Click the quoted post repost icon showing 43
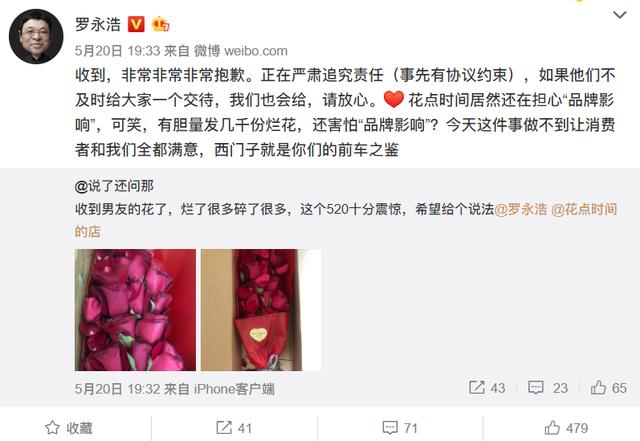Image resolution: width=640 pixels, height=441 pixels. [x=487, y=388]
